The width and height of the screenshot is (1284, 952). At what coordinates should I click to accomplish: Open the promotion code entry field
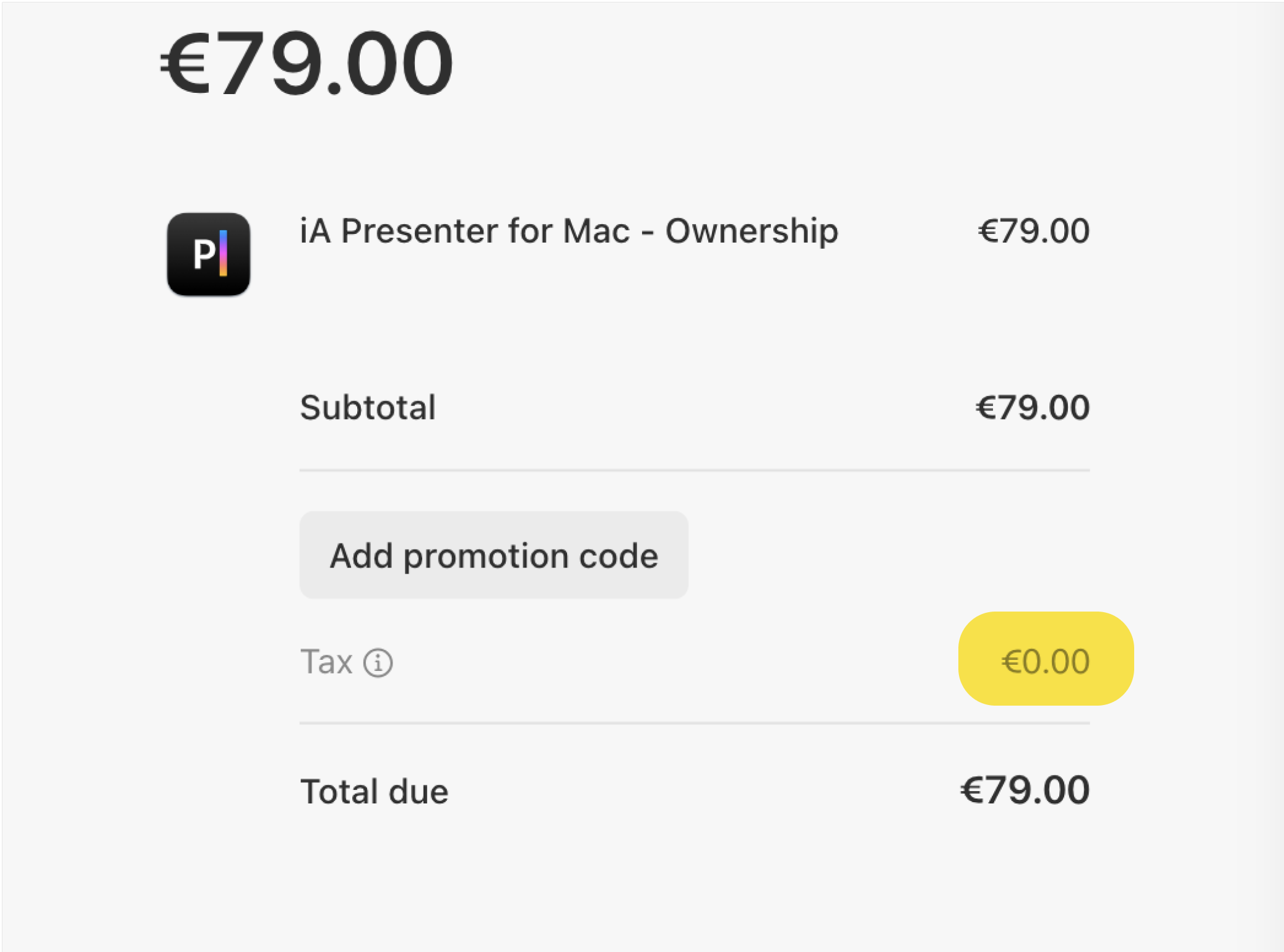click(x=493, y=555)
